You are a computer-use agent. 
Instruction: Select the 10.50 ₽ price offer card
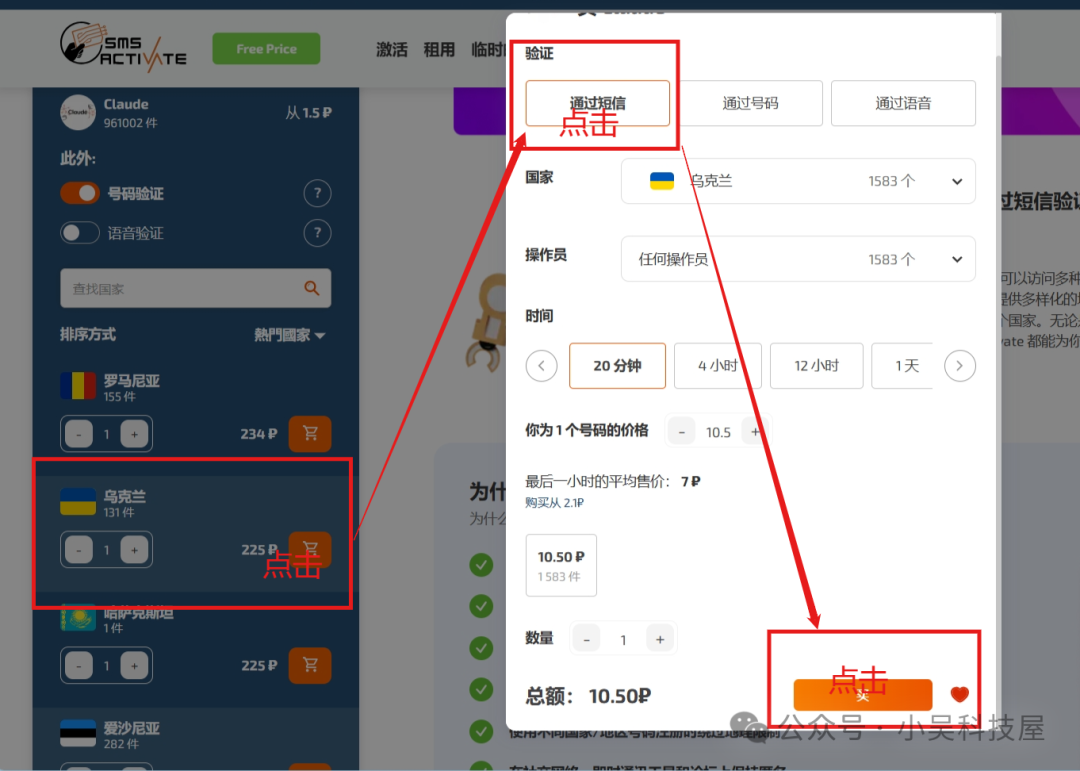point(561,565)
